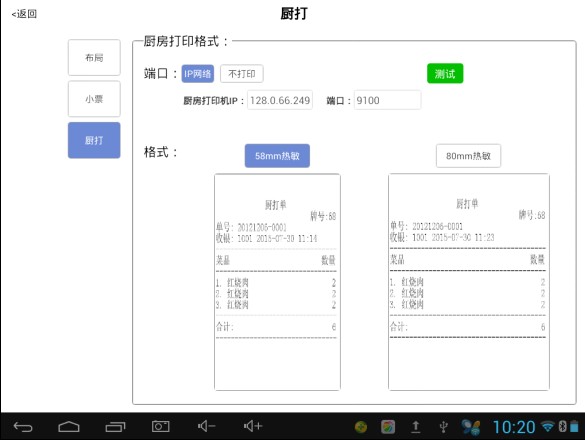
Task: Switch to the 小票 tab
Action: (x=94, y=99)
